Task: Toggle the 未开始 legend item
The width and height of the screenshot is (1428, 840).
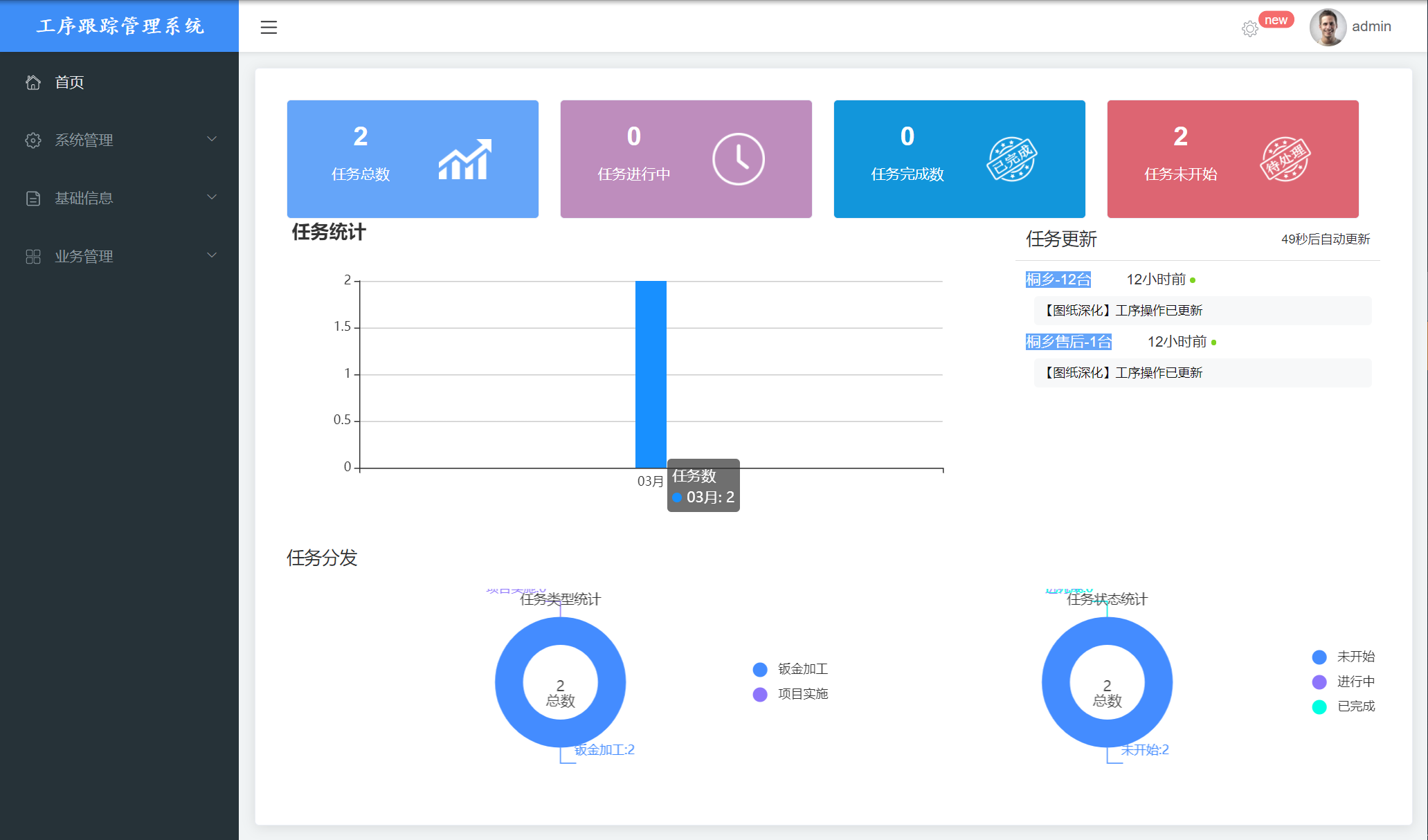Action: 1344,657
